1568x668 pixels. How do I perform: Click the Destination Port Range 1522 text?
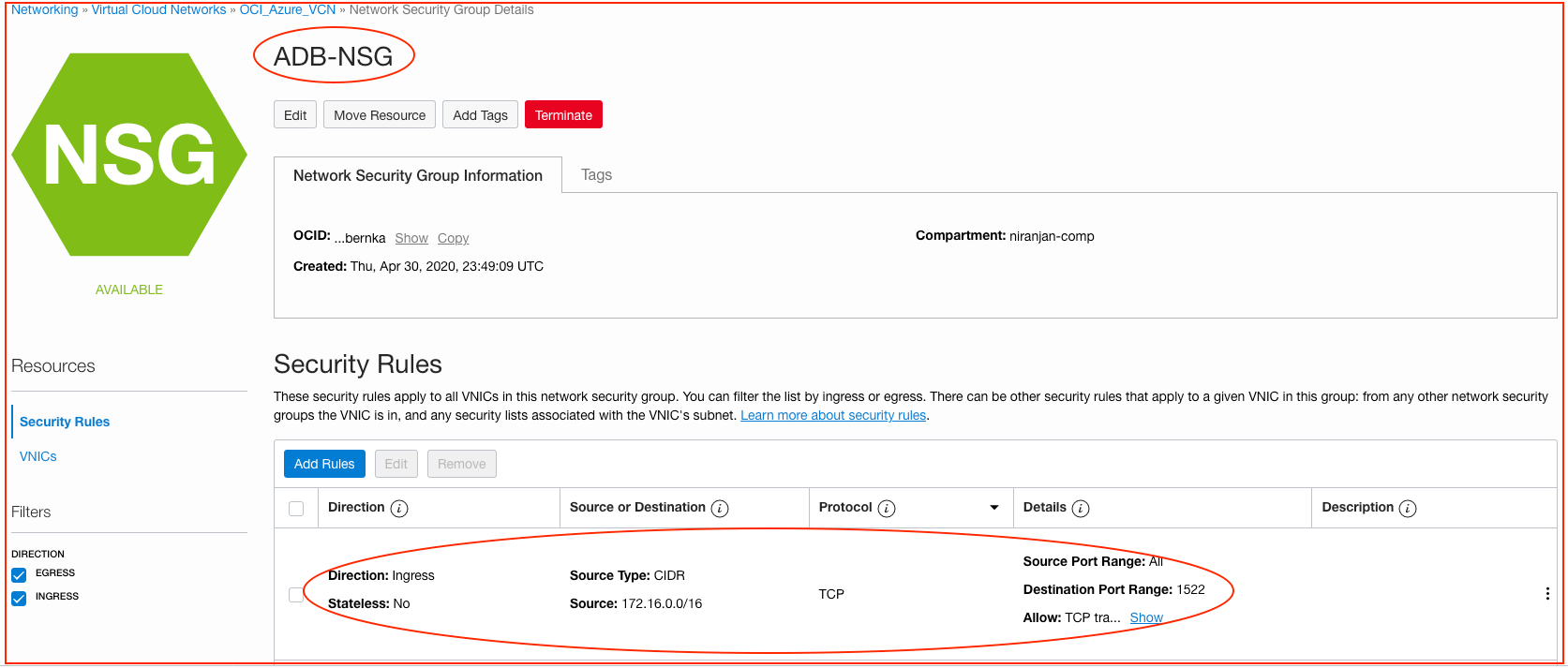[x=1114, y=589]
